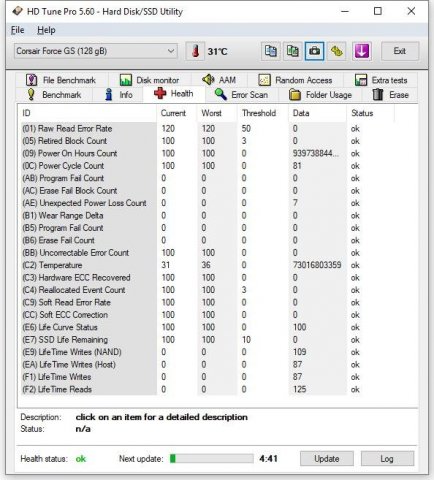Switch to the Folder Usage tab

[x=321, y=95]
